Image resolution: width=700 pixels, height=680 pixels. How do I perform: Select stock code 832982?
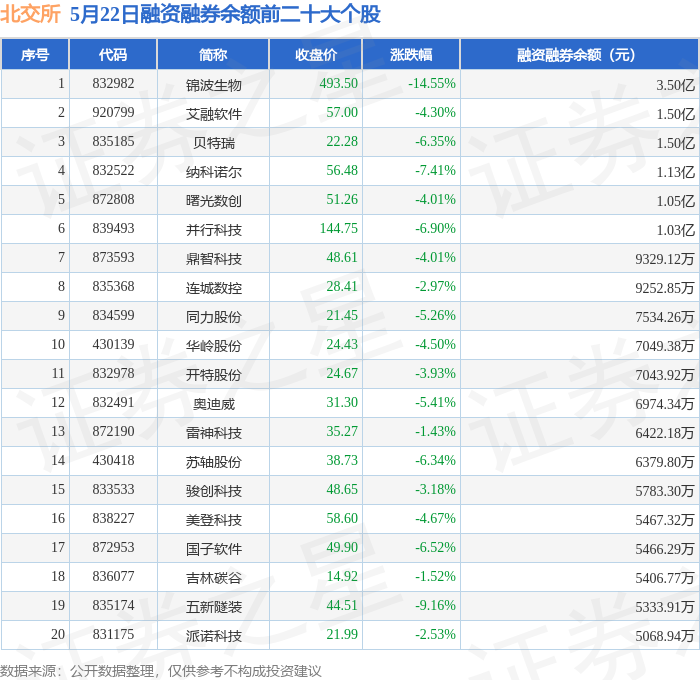click(x=113, y=83)
